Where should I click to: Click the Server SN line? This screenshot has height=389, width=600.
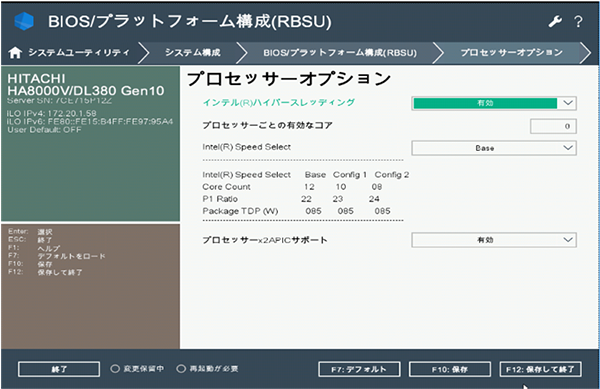(60, 101)
